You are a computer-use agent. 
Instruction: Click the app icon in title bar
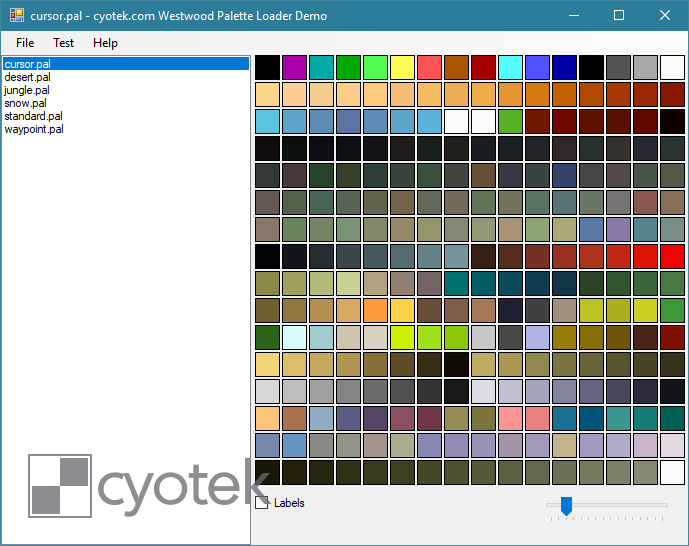coord(17,15)
